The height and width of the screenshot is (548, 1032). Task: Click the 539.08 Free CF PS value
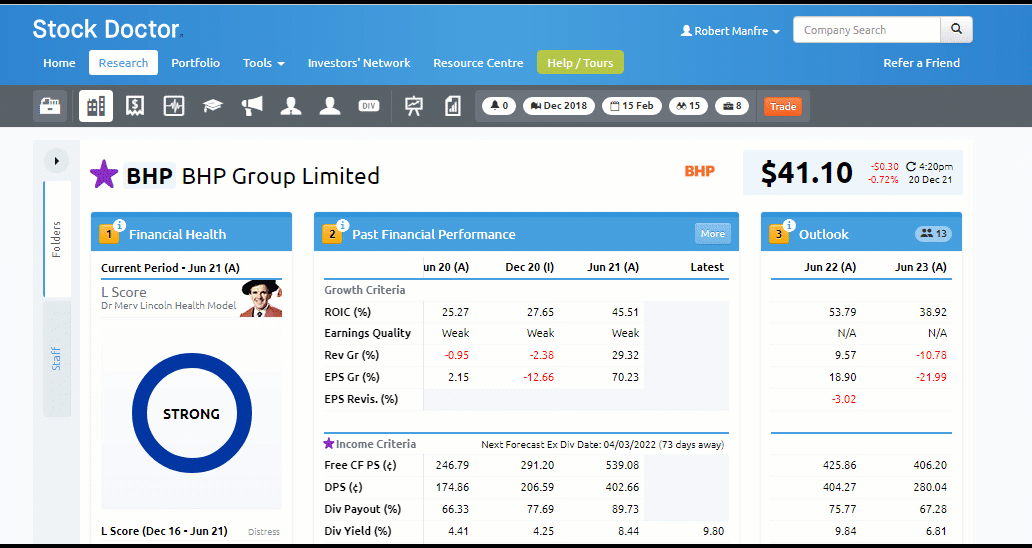[x=622, y=465]
